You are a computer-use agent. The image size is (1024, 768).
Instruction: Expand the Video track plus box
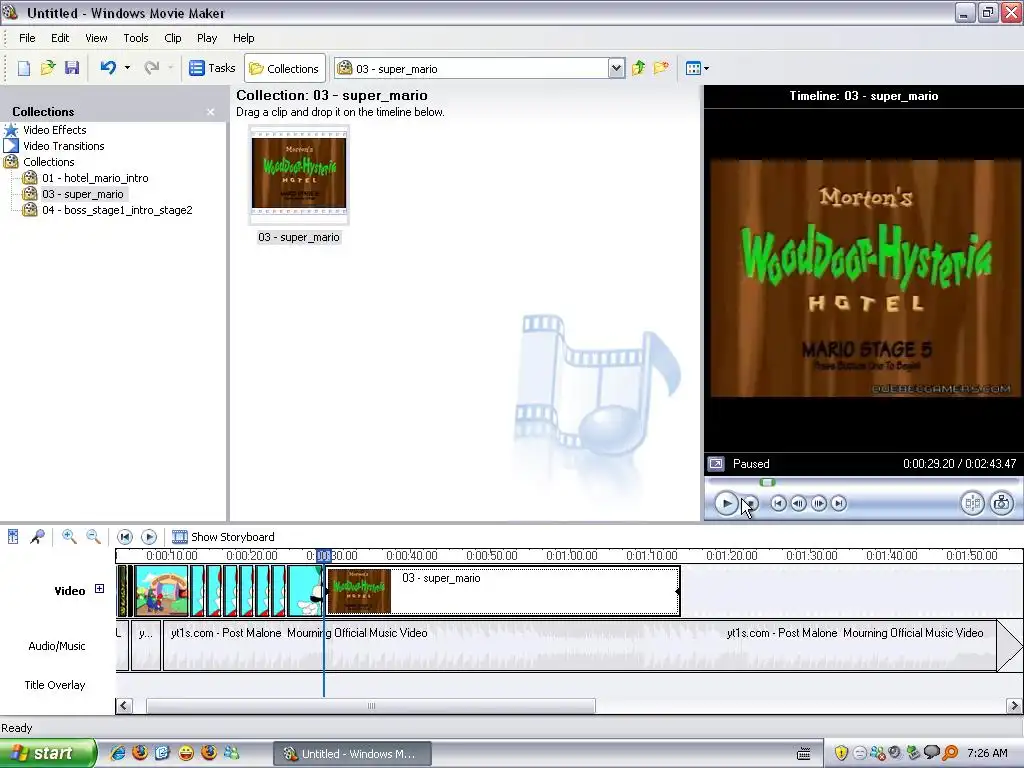pyautogui.click(x=99, y=588)
